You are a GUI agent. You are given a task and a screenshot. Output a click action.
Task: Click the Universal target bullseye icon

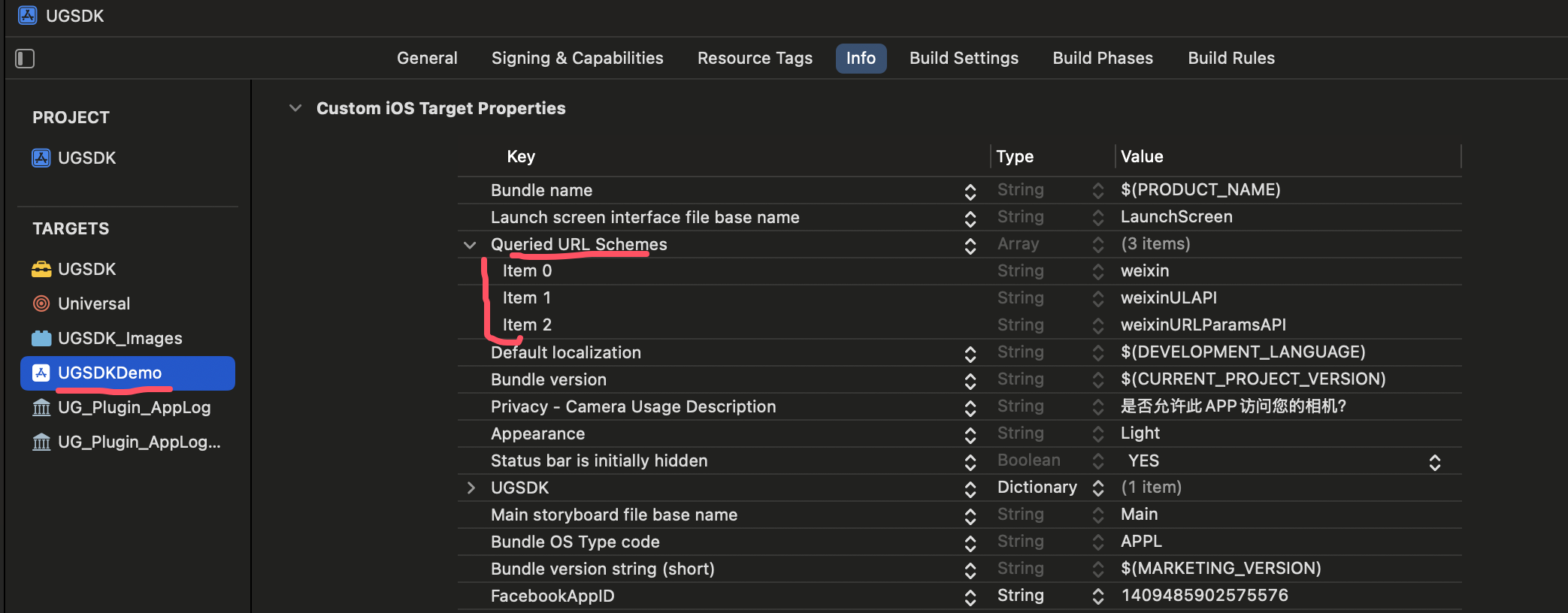tap(41, 303)
